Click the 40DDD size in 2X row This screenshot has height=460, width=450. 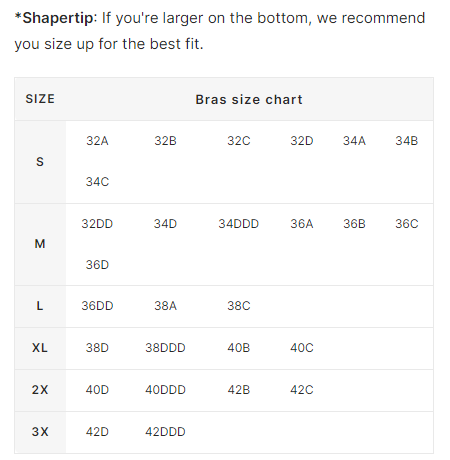pyautogui.click(x=165, y=390)
